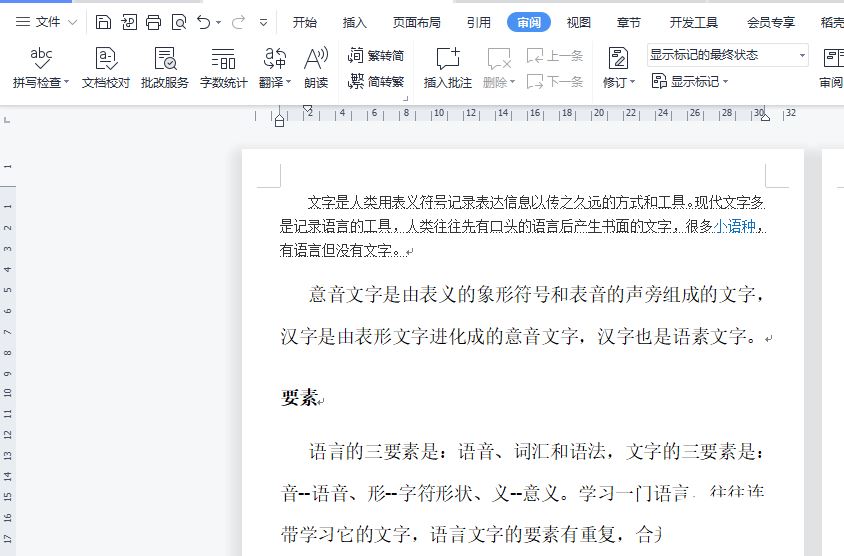Click the Print icon
This screenshot has width=844, height=556.
(x=153, y=22)
